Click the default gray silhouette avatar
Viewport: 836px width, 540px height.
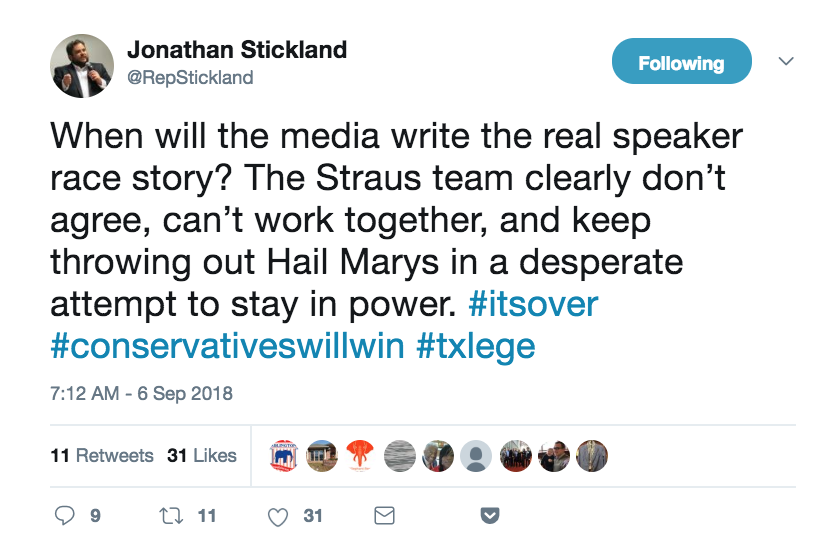click(477, 456)
